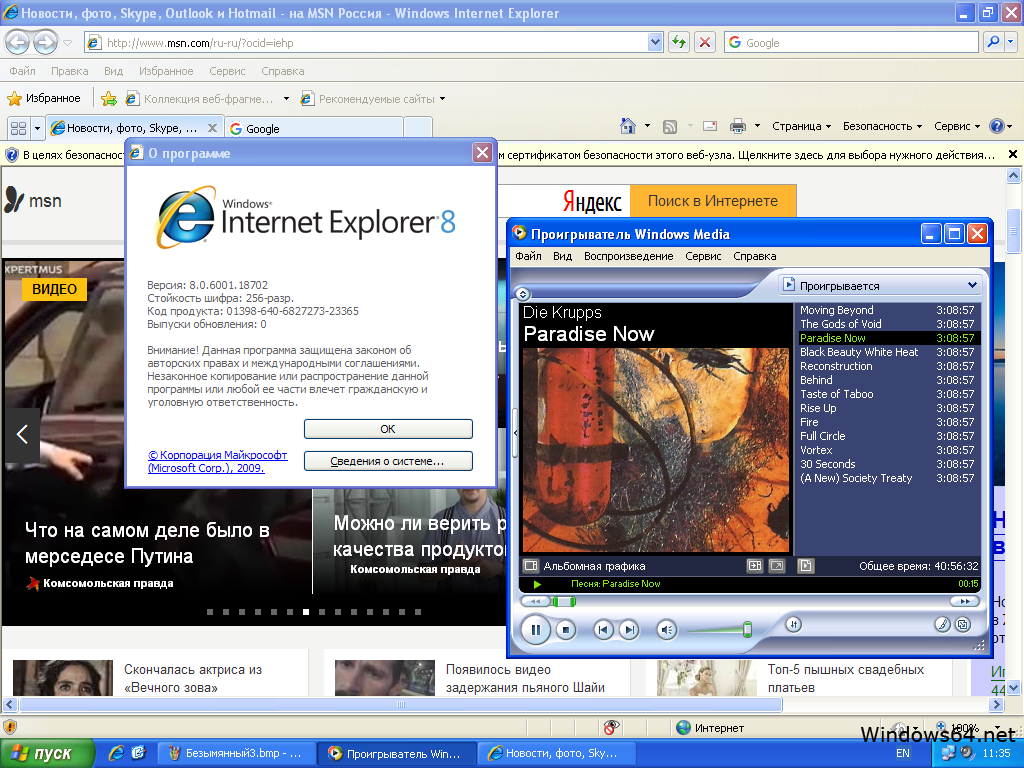Click the IE help question mark icon
The width and height of the screenshot is (1024, 768).
click(997, 126)
